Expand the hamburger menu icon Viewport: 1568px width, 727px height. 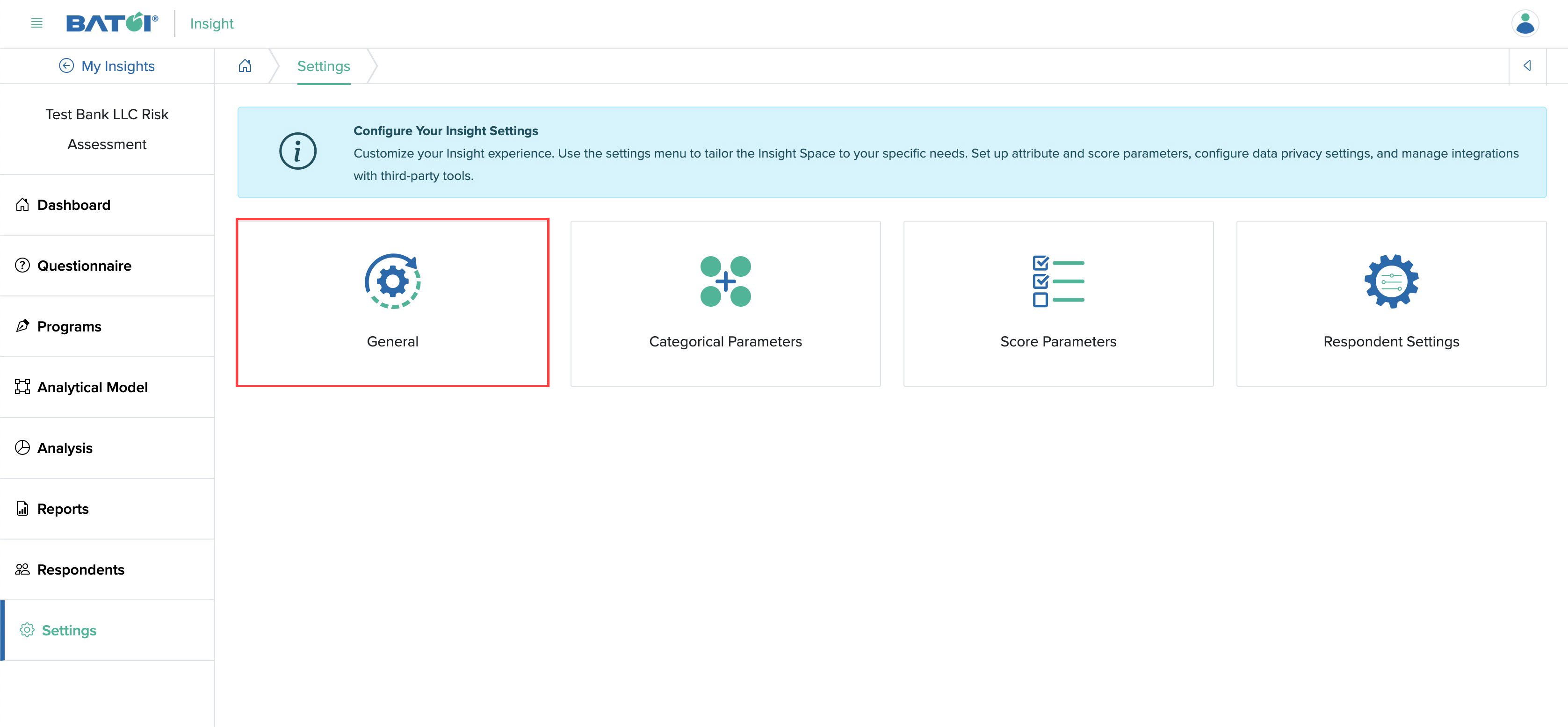pos(36,23)
